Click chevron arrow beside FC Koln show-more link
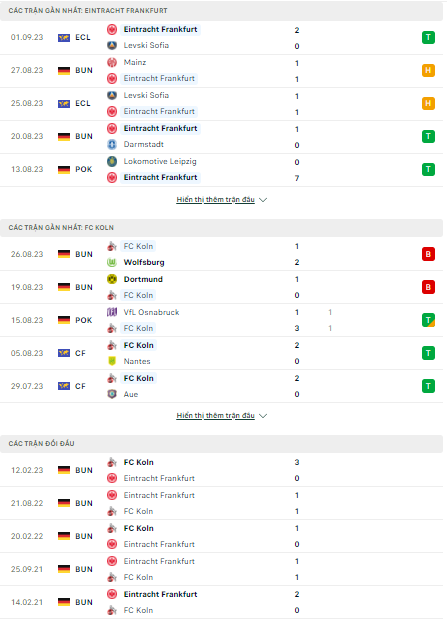 point(263,416)
